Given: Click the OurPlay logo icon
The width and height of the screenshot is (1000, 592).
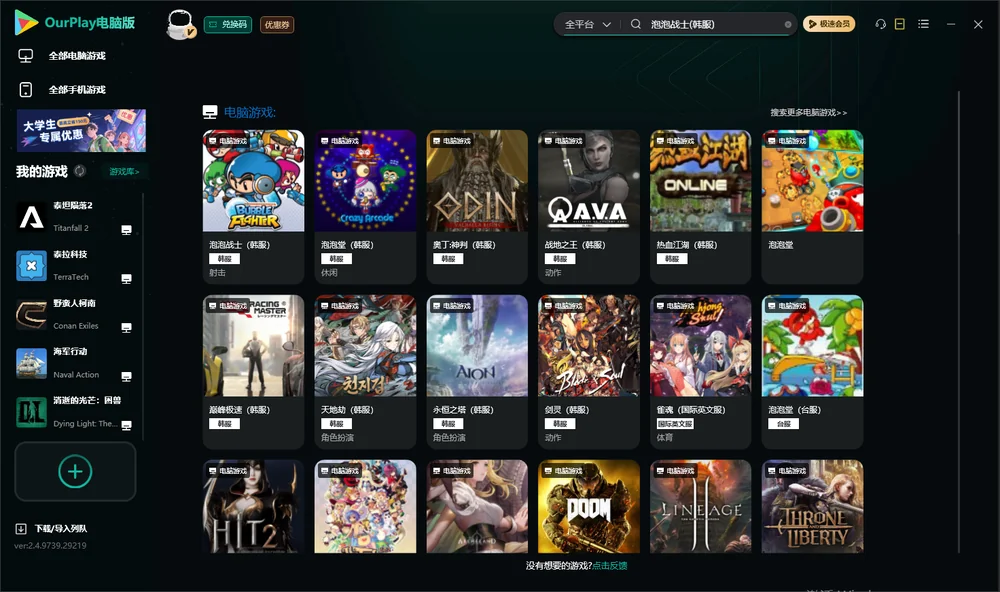Looking at the screenshot, I should [x=26, y=22].
